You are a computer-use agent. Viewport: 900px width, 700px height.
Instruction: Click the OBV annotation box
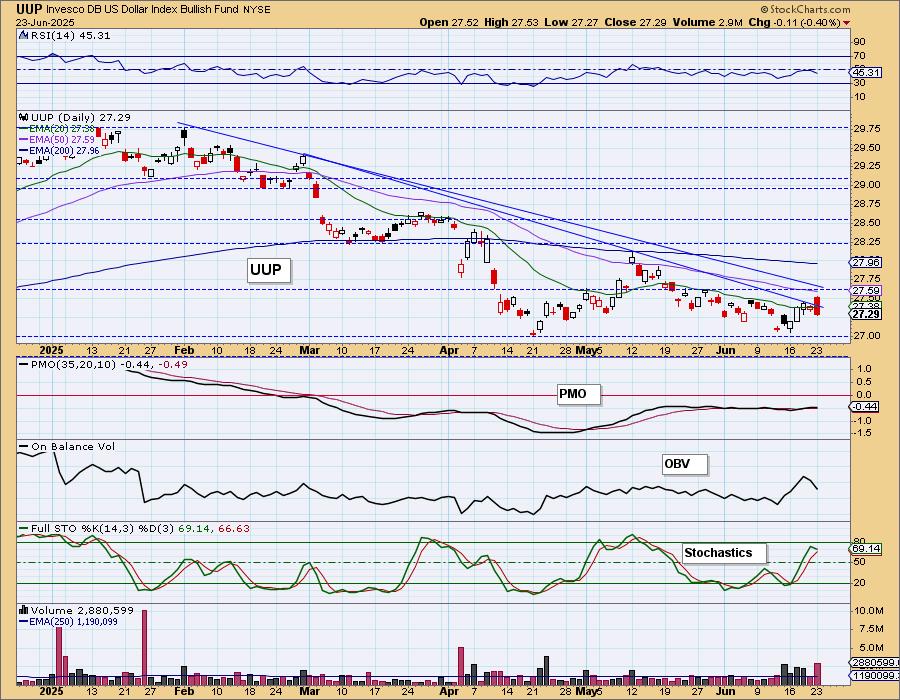point(684,464)
